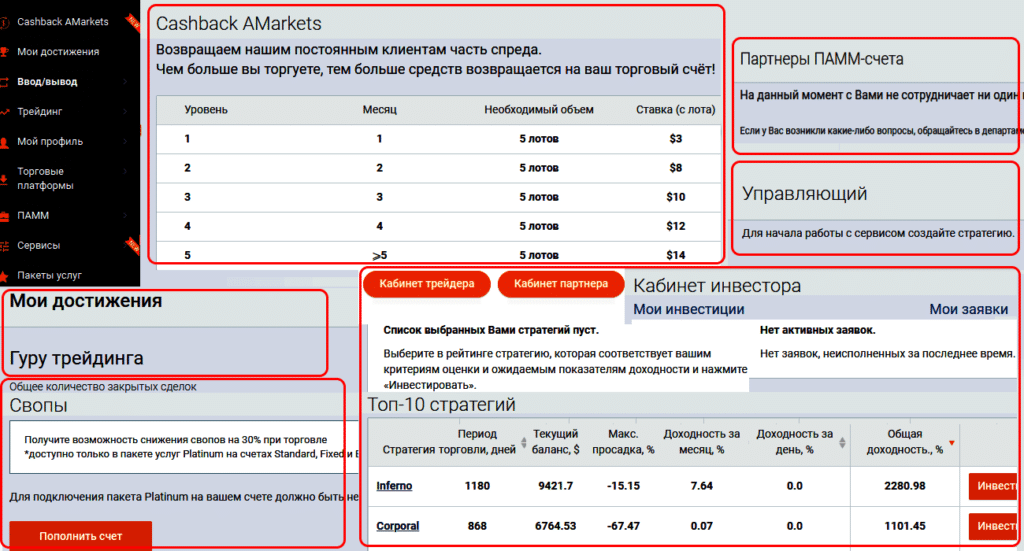
Task: Click the Партнеры ПАММ-счета heading
Action: click(x=822, y=59)
